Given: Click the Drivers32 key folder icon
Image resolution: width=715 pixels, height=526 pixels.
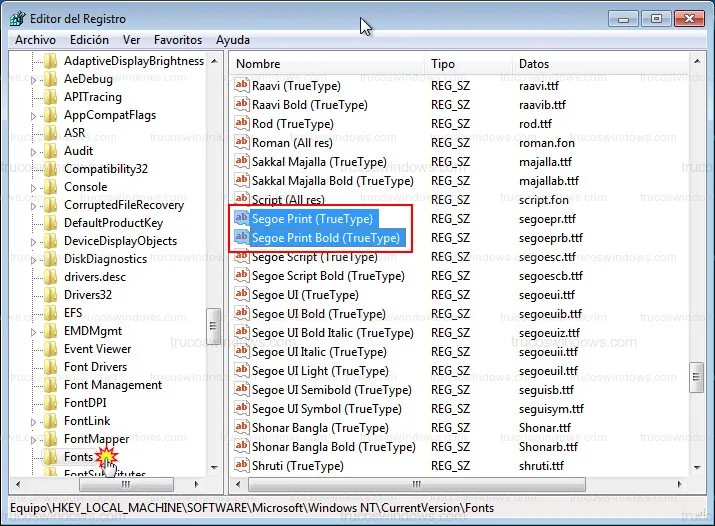Looking at the screenshot, I should (51, 295).
